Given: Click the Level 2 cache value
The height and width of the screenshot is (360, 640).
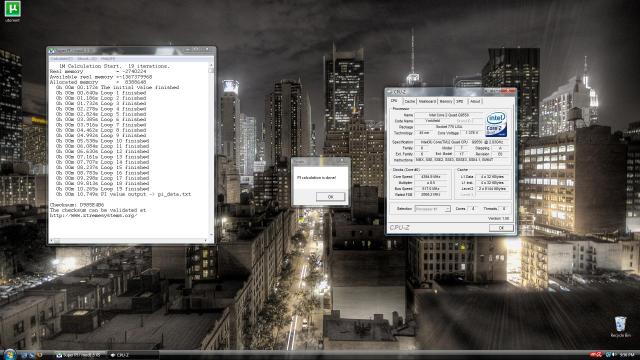Looking at the screenshot, I should pyautogui.click(x=492, y=189).
